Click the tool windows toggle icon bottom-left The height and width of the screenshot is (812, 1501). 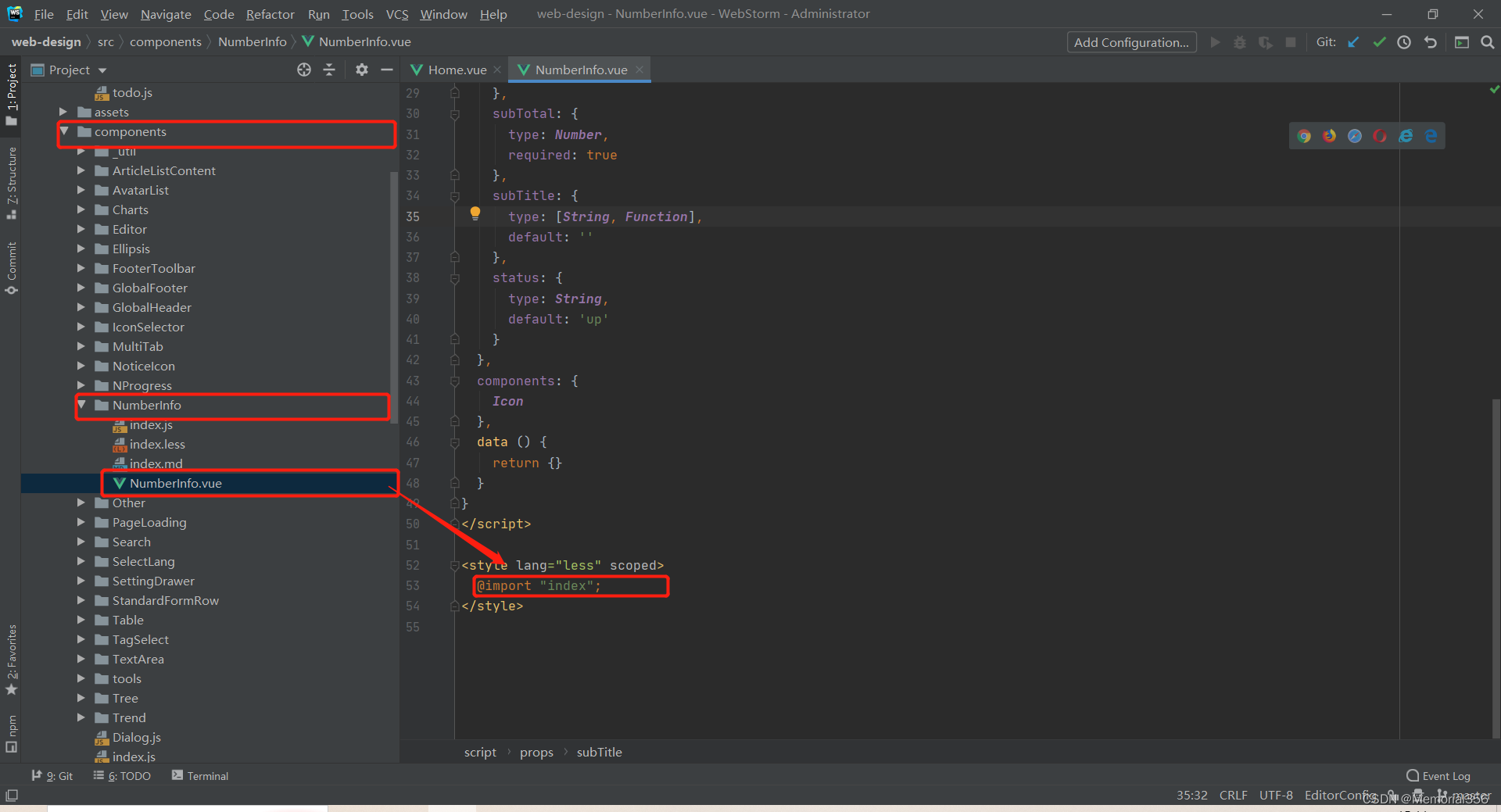point(12,796)
